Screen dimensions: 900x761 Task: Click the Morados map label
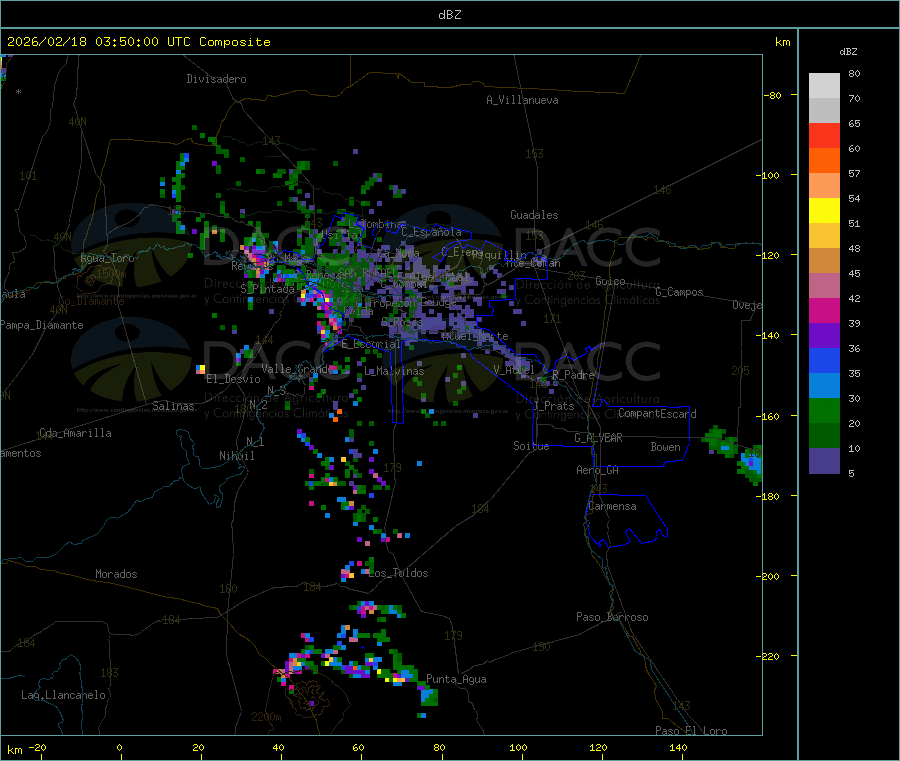[x=116, y=574]
